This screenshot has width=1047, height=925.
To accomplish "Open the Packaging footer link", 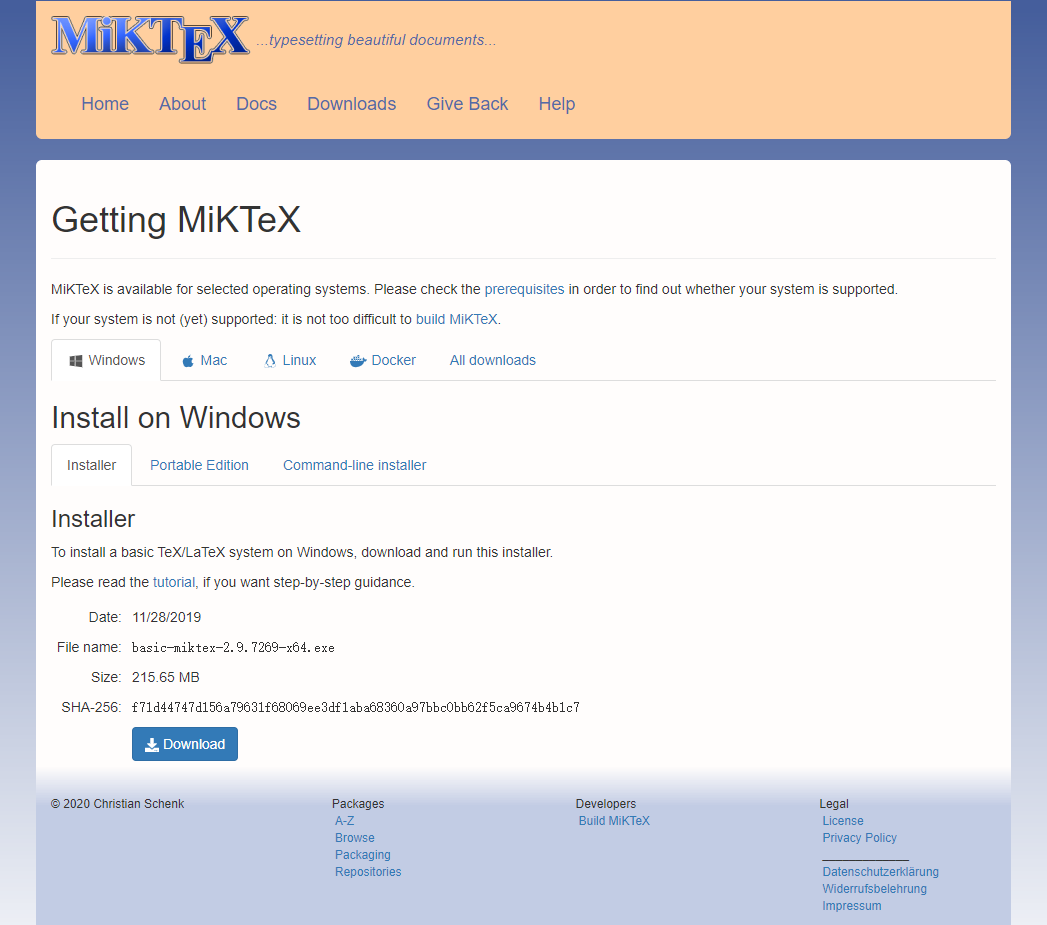I will point(363,855).
